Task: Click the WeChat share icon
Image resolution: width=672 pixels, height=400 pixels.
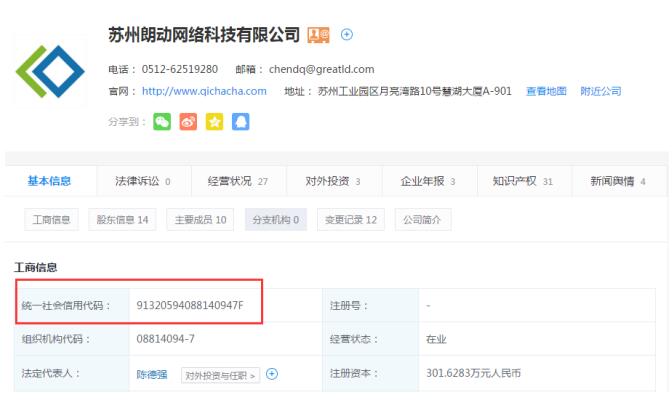Action: pyautogui.click(x=162, y=122)
